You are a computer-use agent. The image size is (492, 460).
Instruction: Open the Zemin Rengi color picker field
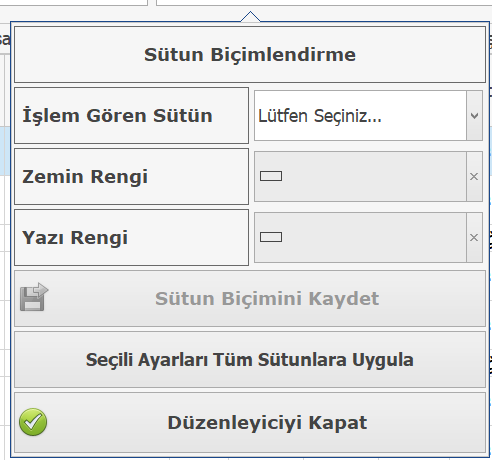click(360, 177)
